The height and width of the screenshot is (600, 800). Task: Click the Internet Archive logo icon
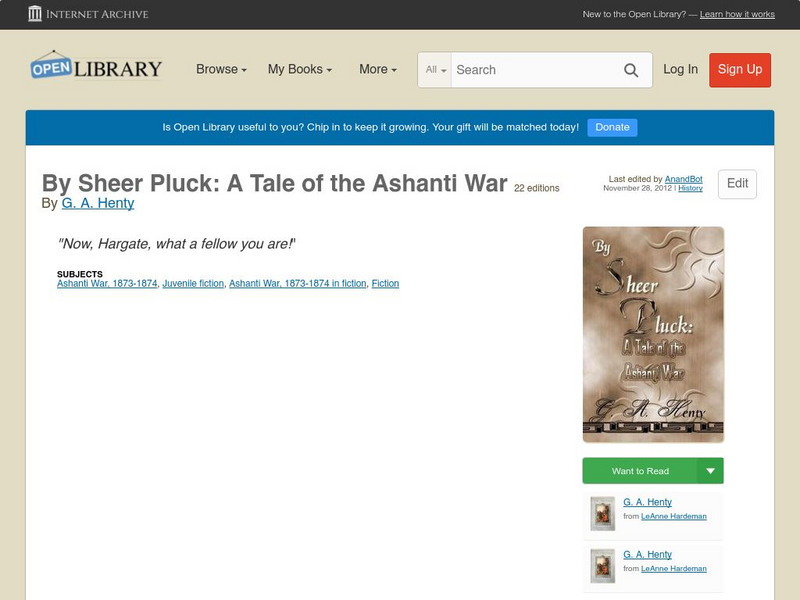point(36,14)
